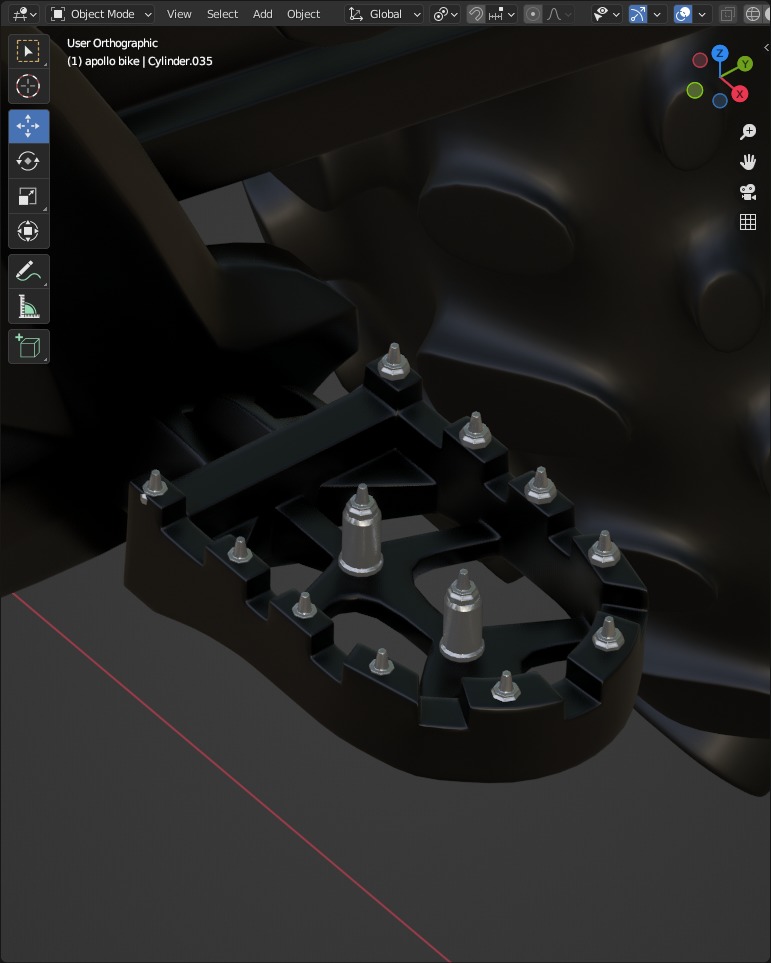Open object visibility and selectability dropdown
Viewport: 771px width, 963px height.
pyautogui.click(x=606, y=14)
